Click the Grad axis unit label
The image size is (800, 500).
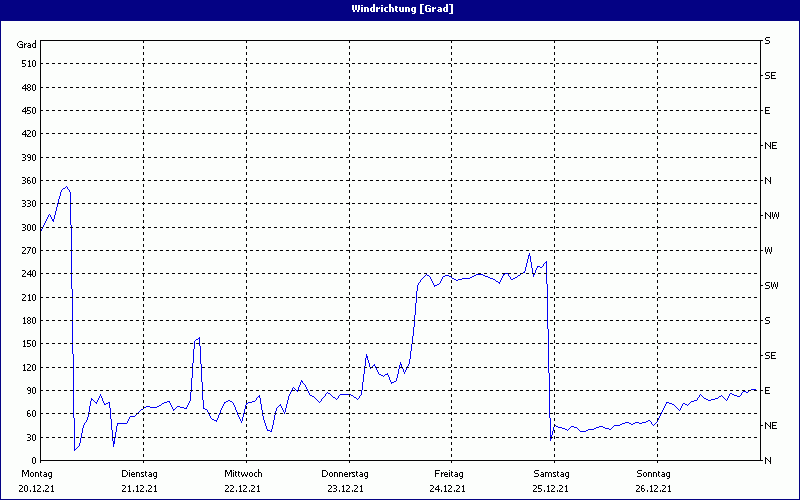point(27,45)
